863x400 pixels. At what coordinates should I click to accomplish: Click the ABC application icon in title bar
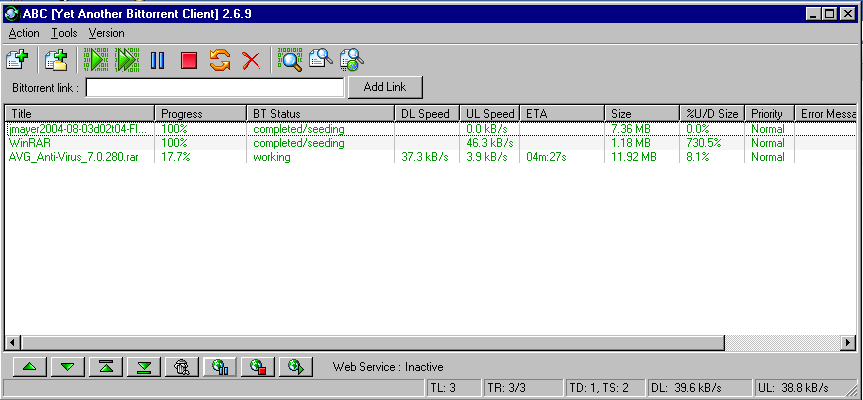(x=12, y=14)
